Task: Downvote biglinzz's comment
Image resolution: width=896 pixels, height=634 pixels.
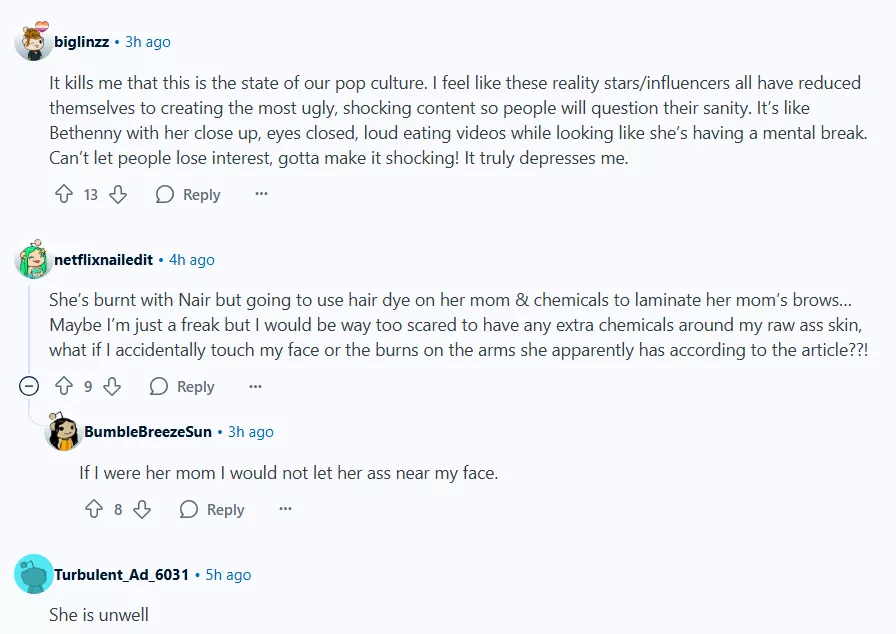Action: (x=118, y=195)
